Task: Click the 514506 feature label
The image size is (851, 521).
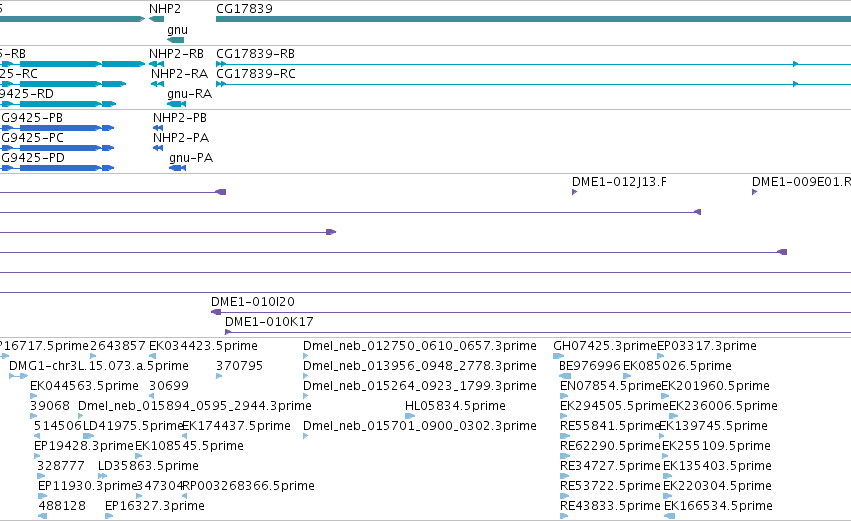Action: [x=58, y=426]
